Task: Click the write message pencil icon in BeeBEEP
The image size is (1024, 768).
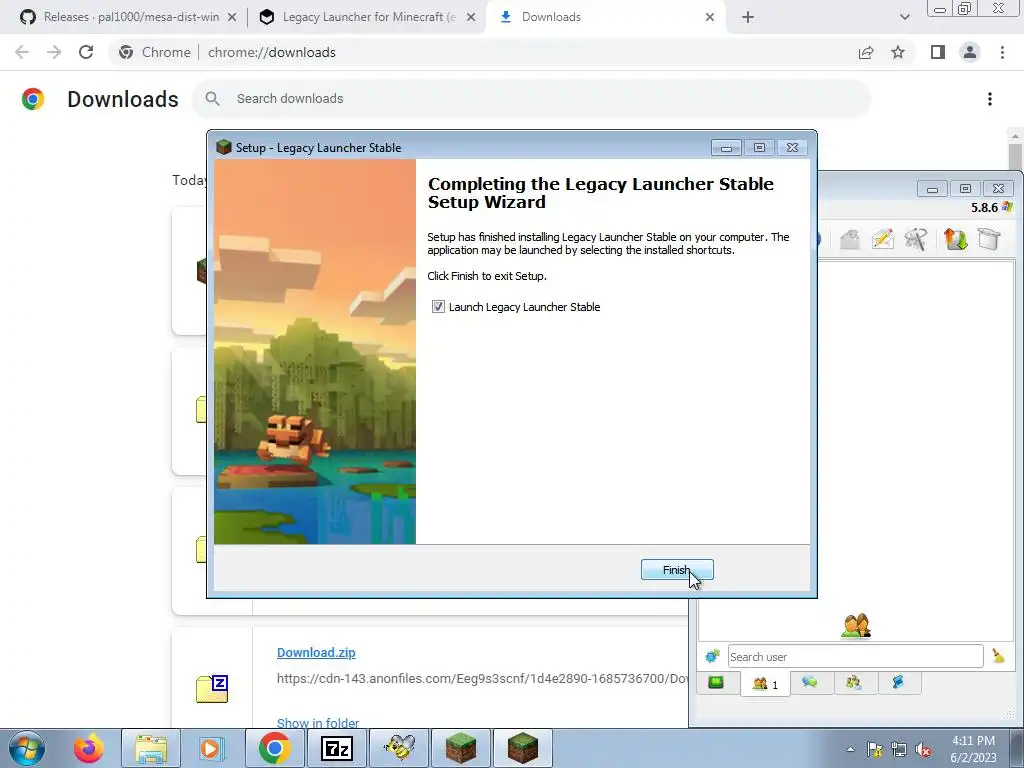Action: [x=883, y=239]
